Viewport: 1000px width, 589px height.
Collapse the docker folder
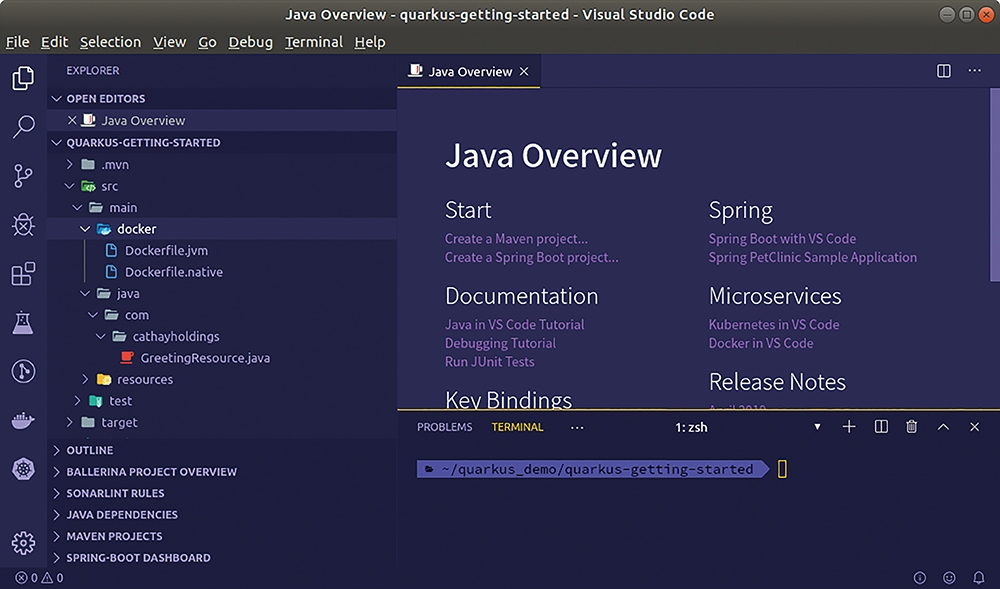click(x=85, y=229)
